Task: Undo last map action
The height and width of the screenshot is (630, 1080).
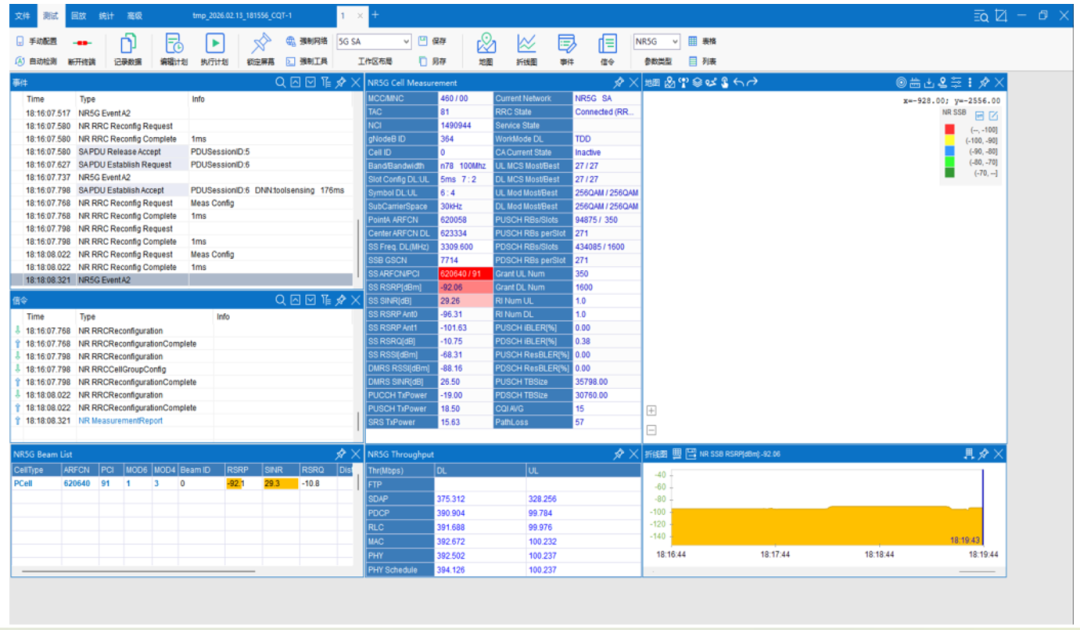Action: [x=738, y=83]
